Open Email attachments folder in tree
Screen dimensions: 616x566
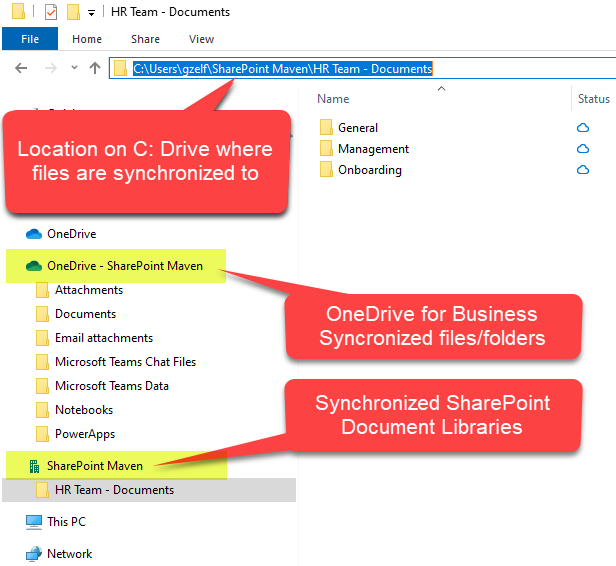pos(104,338)
